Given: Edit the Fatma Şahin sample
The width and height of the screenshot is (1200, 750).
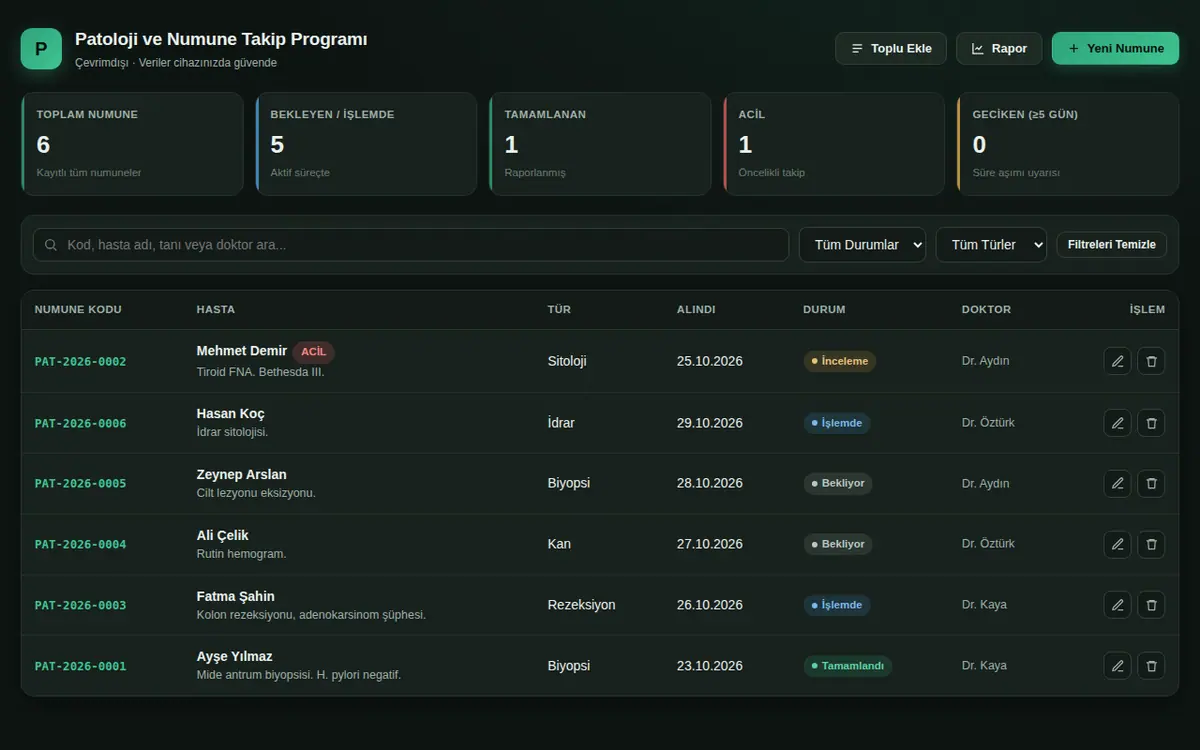Looking at the screenshot, I should tap(1117, 605).
